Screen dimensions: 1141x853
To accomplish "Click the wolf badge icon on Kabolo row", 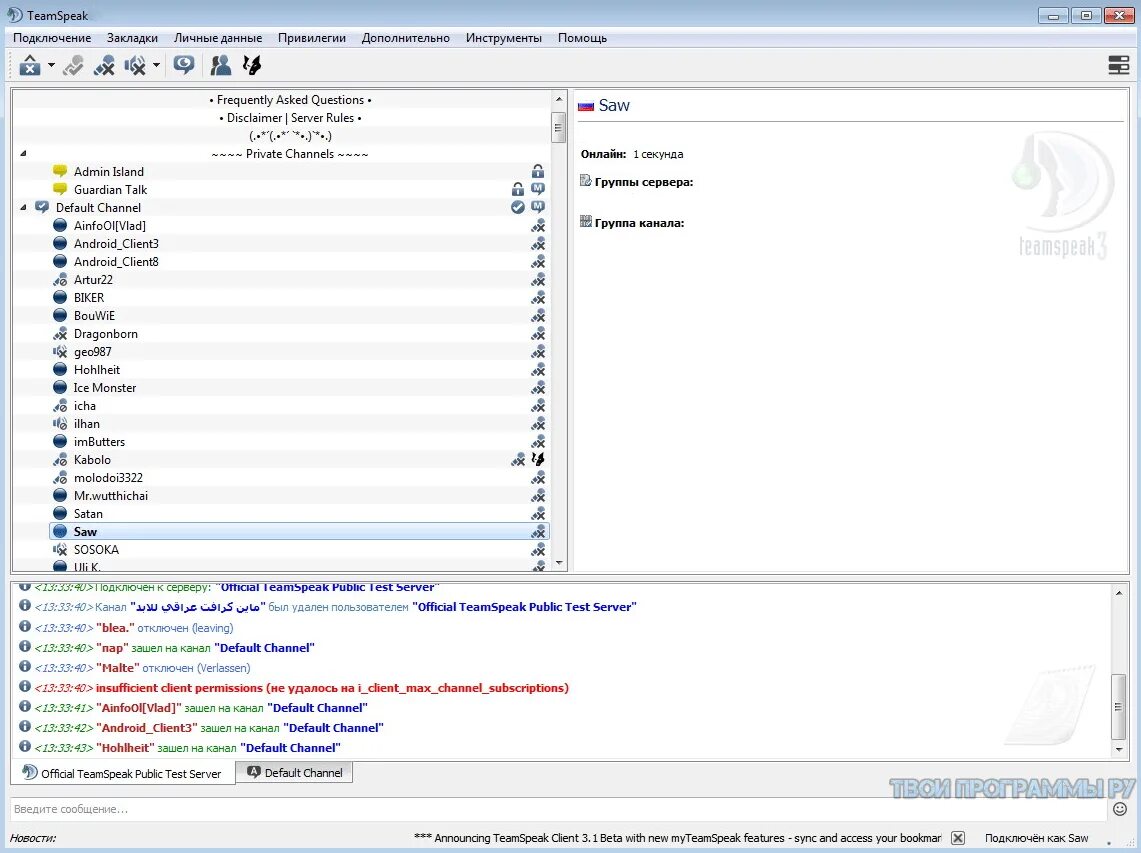I will pos(538,459).
